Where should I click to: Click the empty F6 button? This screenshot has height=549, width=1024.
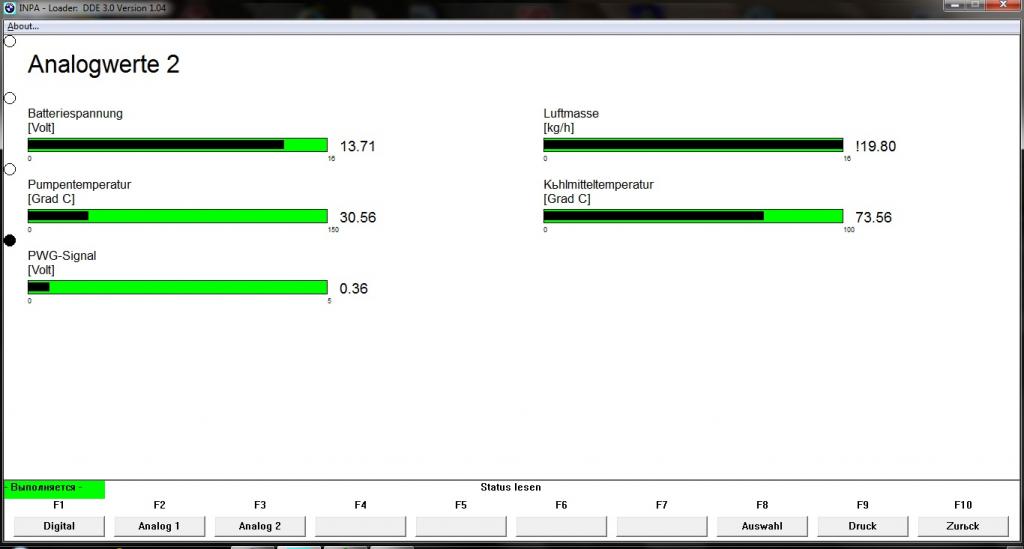coord(562,526)
